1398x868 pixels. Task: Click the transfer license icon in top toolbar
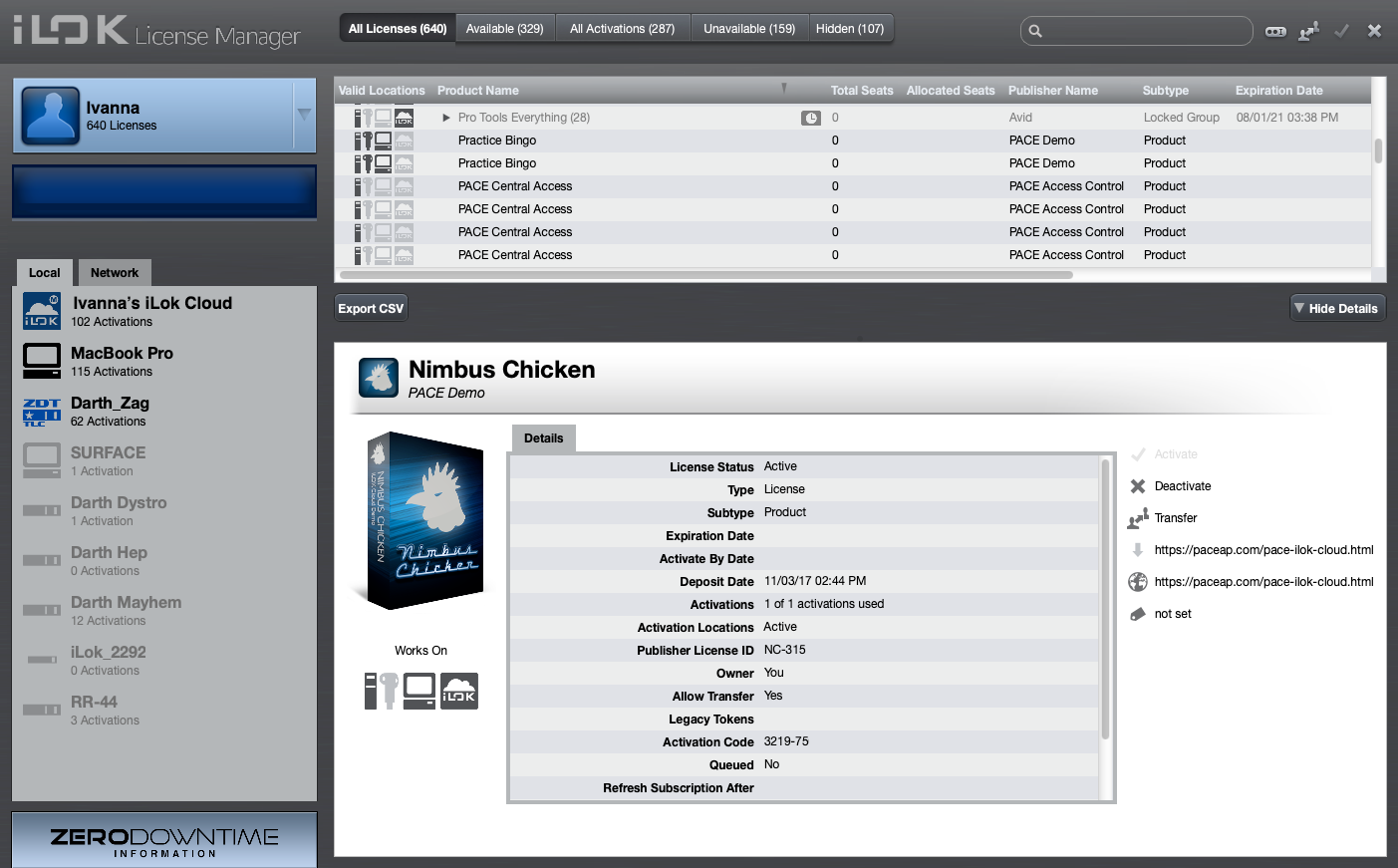click(x=1308, y=31)
